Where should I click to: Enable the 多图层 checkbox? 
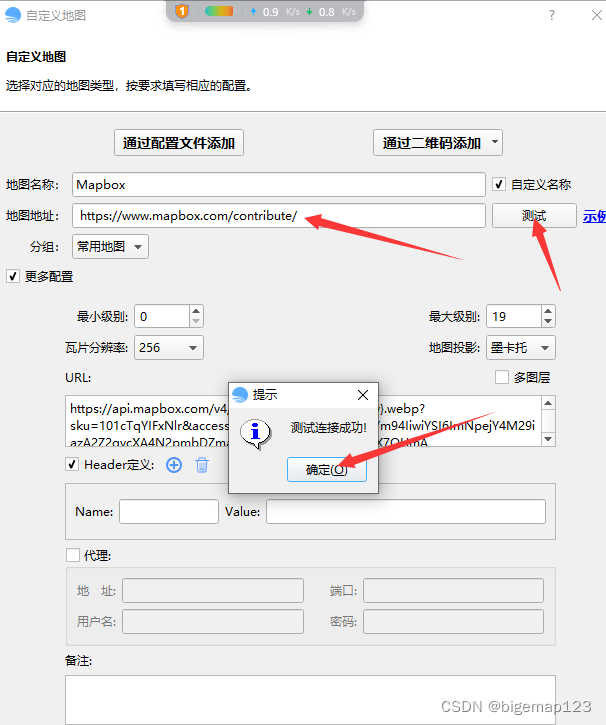502,377
